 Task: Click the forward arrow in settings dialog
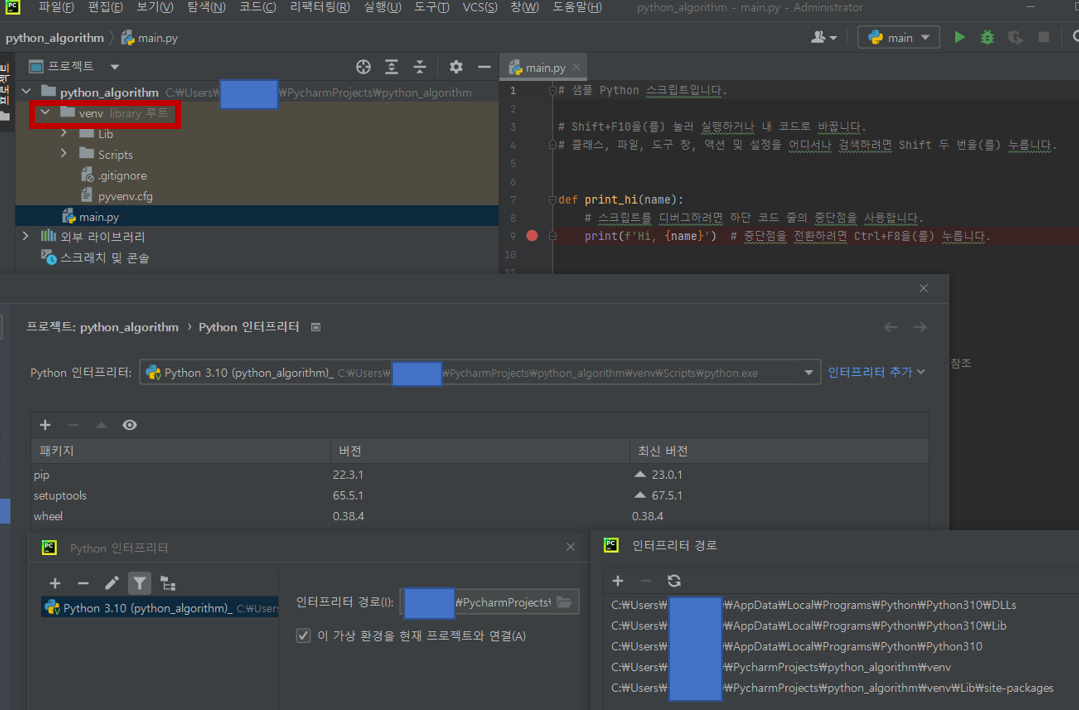coord(919,327)
